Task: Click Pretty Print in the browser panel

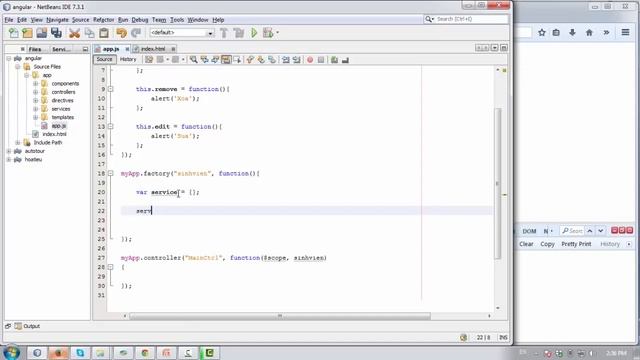Action: (x=576, y=244)
